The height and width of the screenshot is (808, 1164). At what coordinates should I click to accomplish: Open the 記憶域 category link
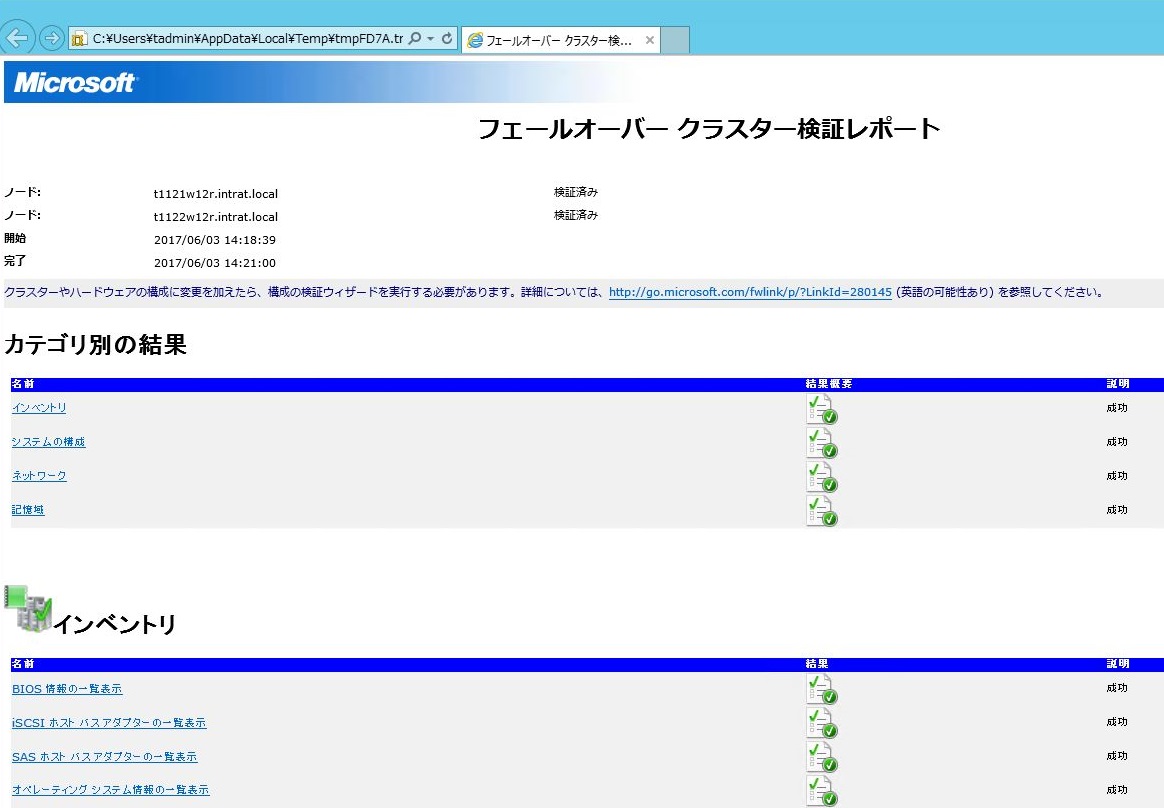(27, 510)
